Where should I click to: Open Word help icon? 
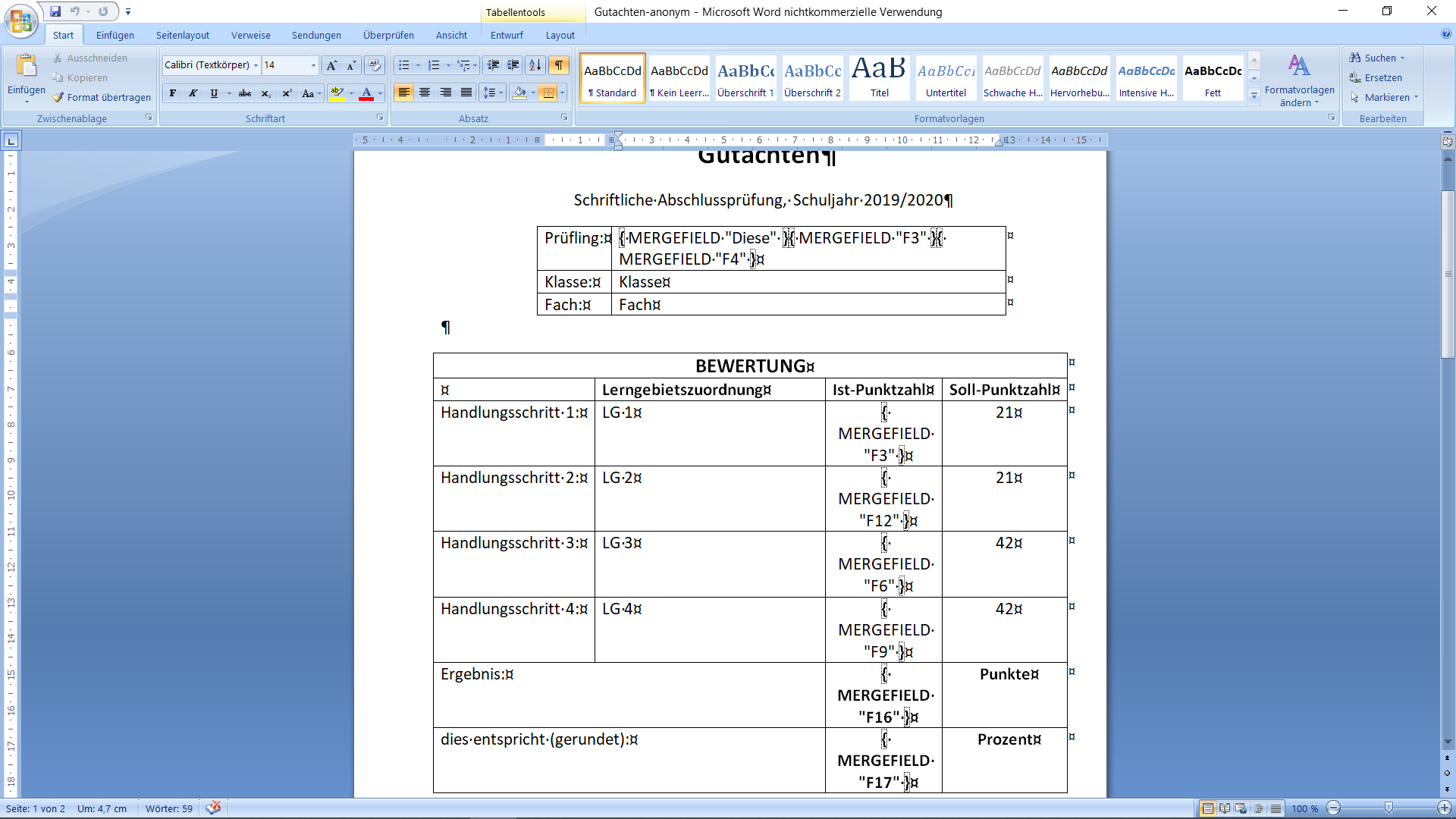pyautogui.click(x=1446, y=33)
